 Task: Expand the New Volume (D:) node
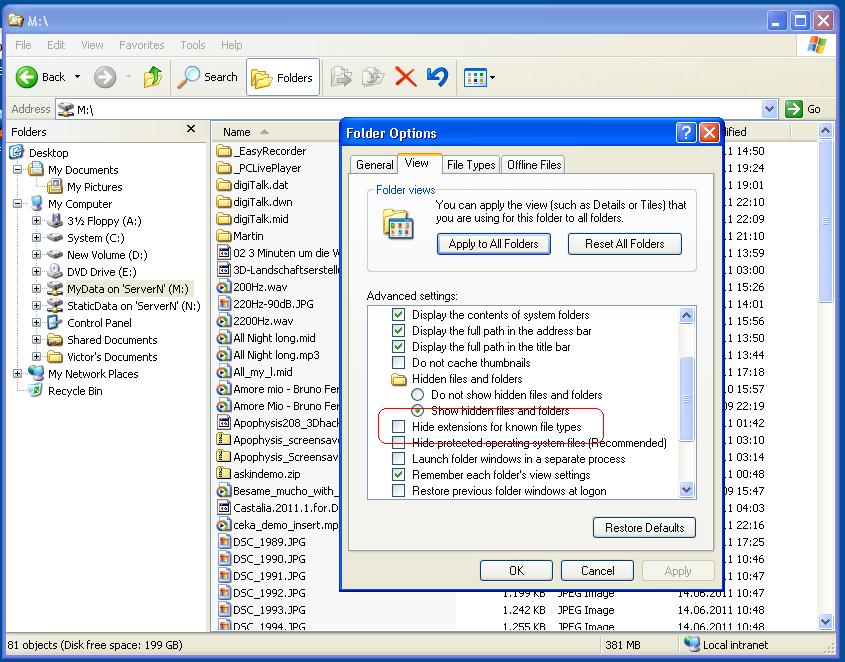click(x=36, y=254)
